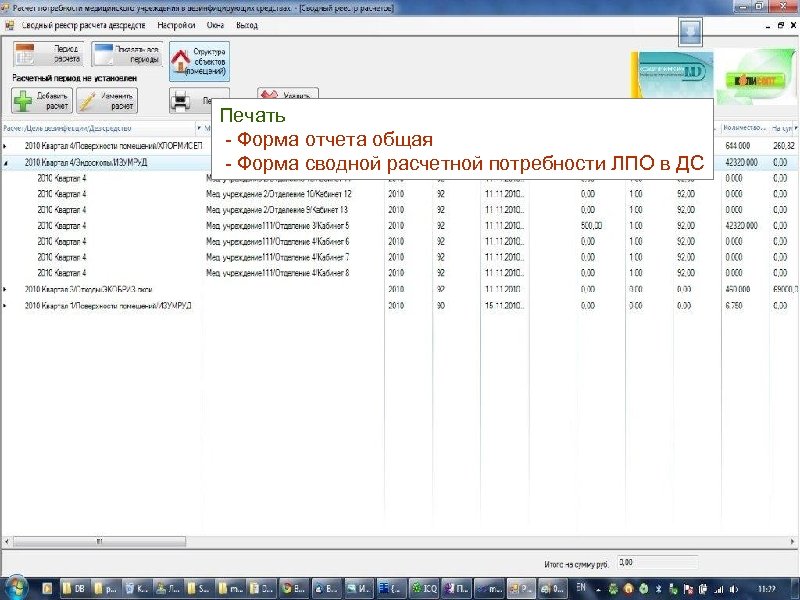Screen dimensions: 800x600
Task: Click the taskbar clock
Action: (x=767, y=589)
